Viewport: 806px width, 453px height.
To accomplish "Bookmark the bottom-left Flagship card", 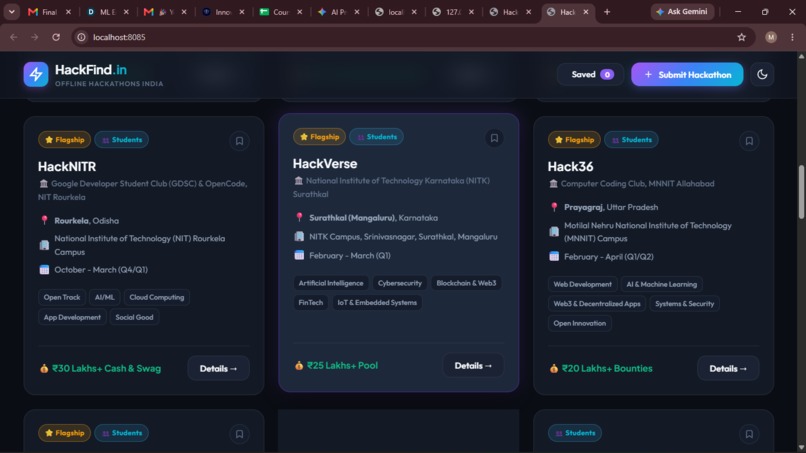I will [x=240, y=434].
